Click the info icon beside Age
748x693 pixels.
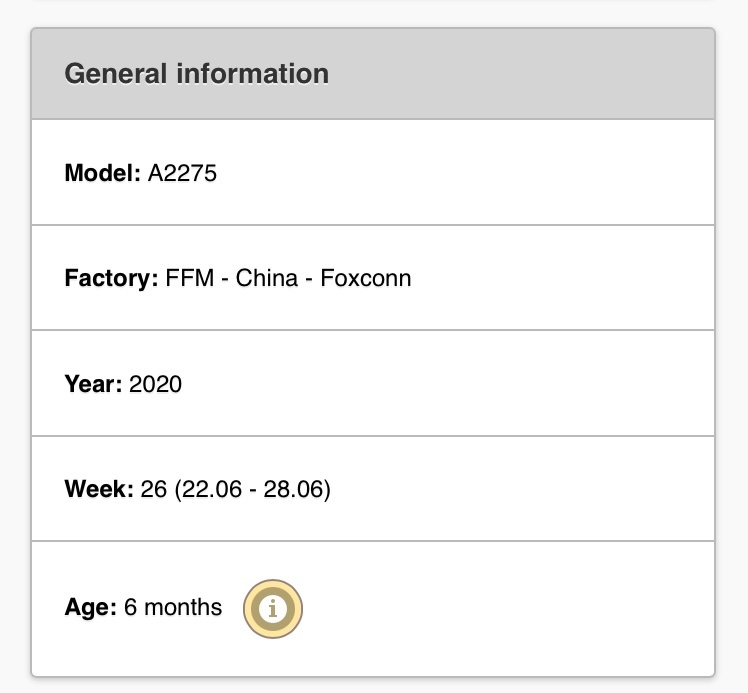click(272, 608)
